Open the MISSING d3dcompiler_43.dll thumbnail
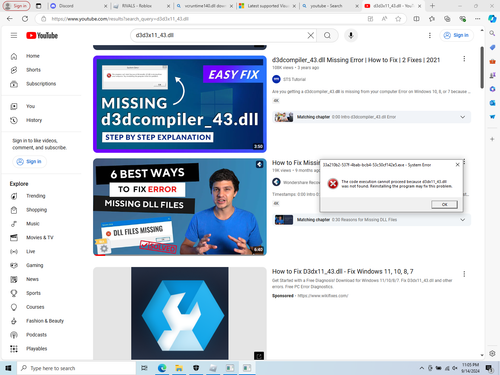The height and width of the screenshot is (375, 500). (180, 104)
